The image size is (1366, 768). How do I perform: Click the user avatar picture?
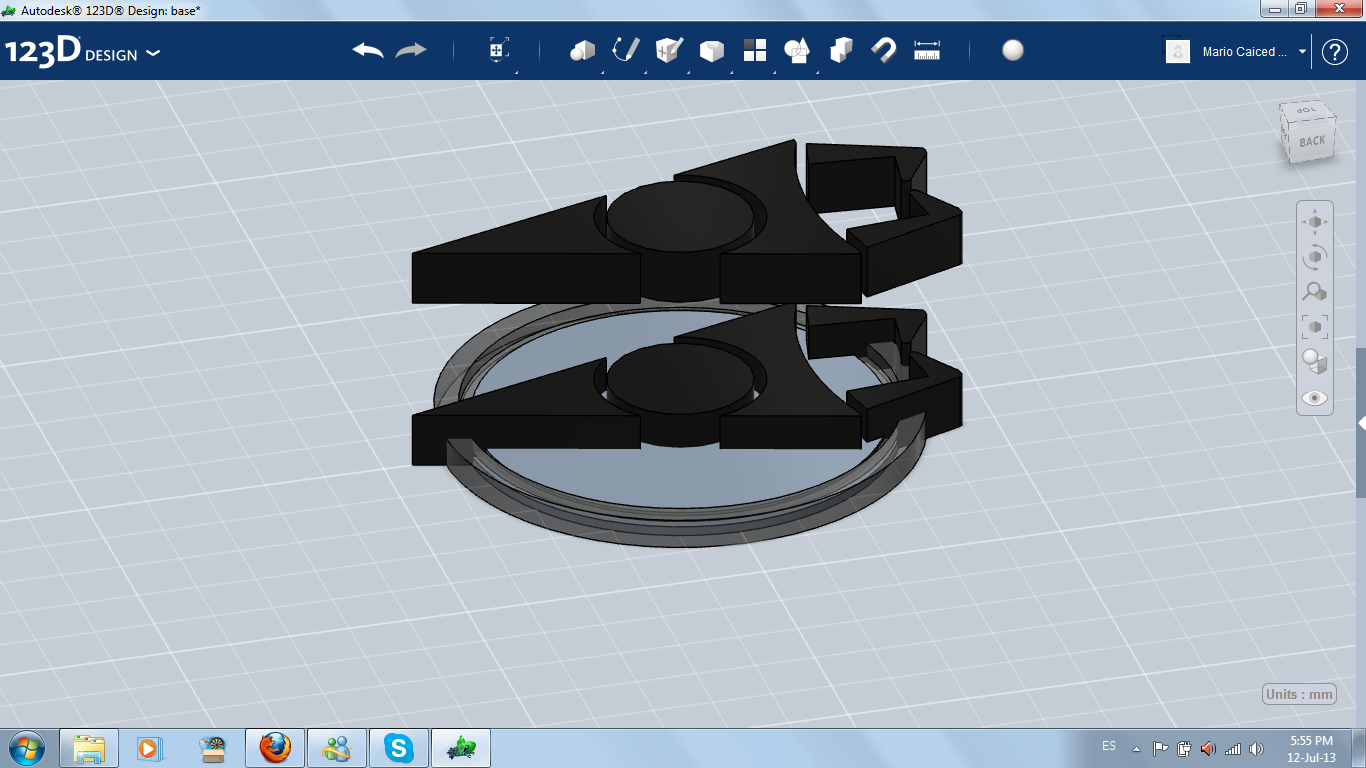click(x=1178, y=51)
